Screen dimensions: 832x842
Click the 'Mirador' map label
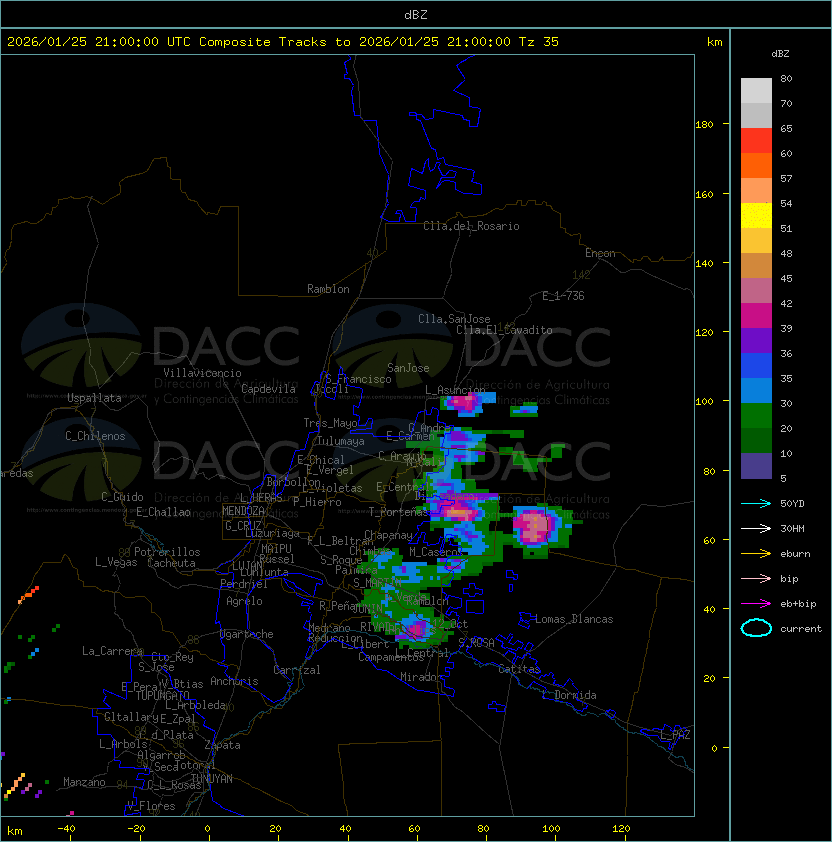click(x=422, y=677)
